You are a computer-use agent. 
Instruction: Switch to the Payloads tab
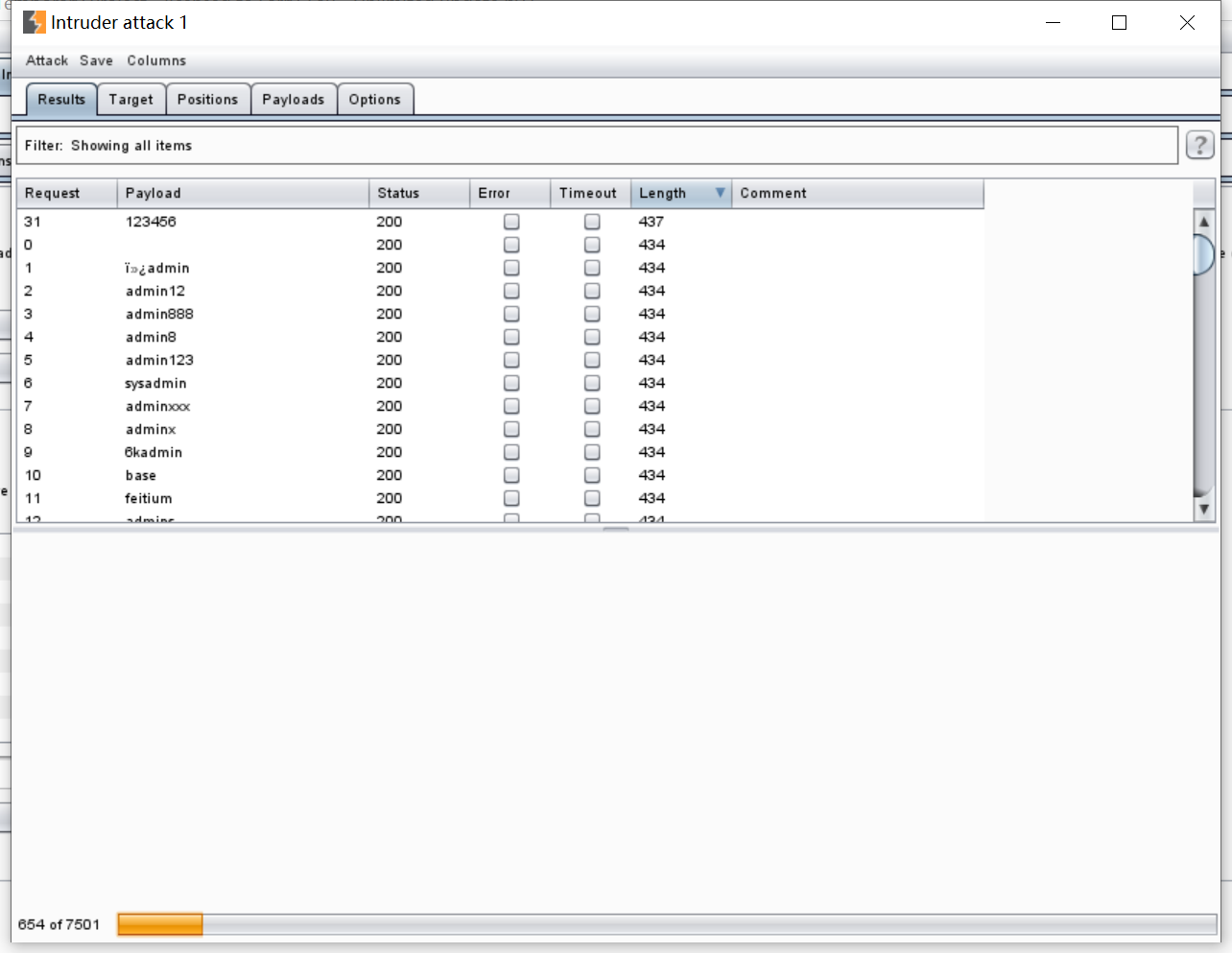[x=294, y=99]
